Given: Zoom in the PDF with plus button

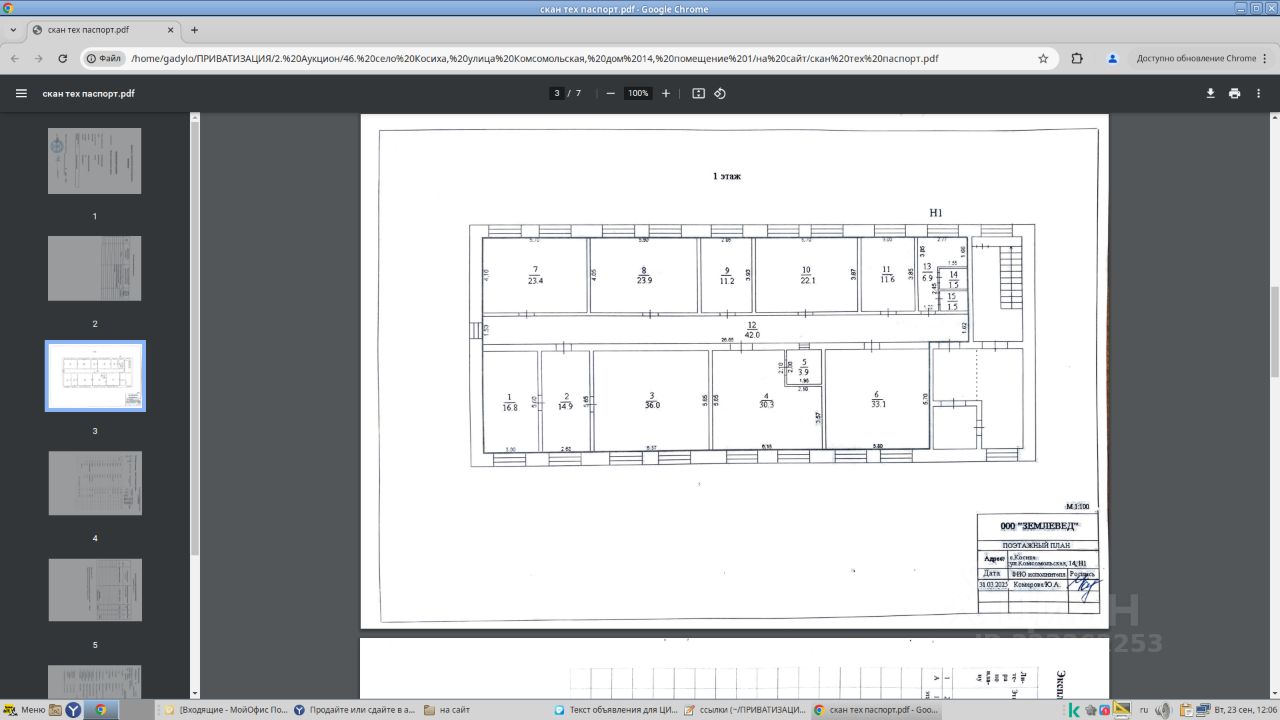Looking at the screenshot, I should [666, 93].
